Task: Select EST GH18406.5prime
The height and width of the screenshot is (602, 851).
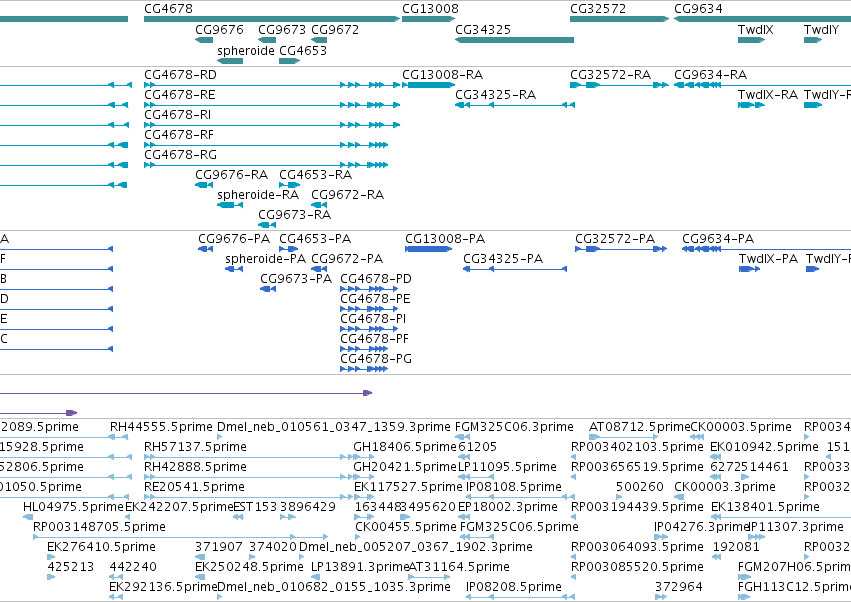Action: [x=404, y=447]
